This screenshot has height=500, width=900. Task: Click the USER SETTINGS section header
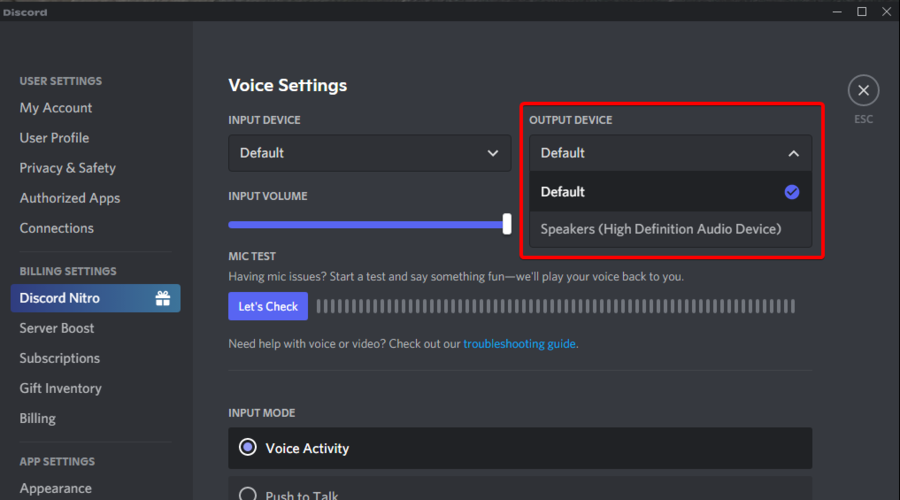[x=61, y=81]
